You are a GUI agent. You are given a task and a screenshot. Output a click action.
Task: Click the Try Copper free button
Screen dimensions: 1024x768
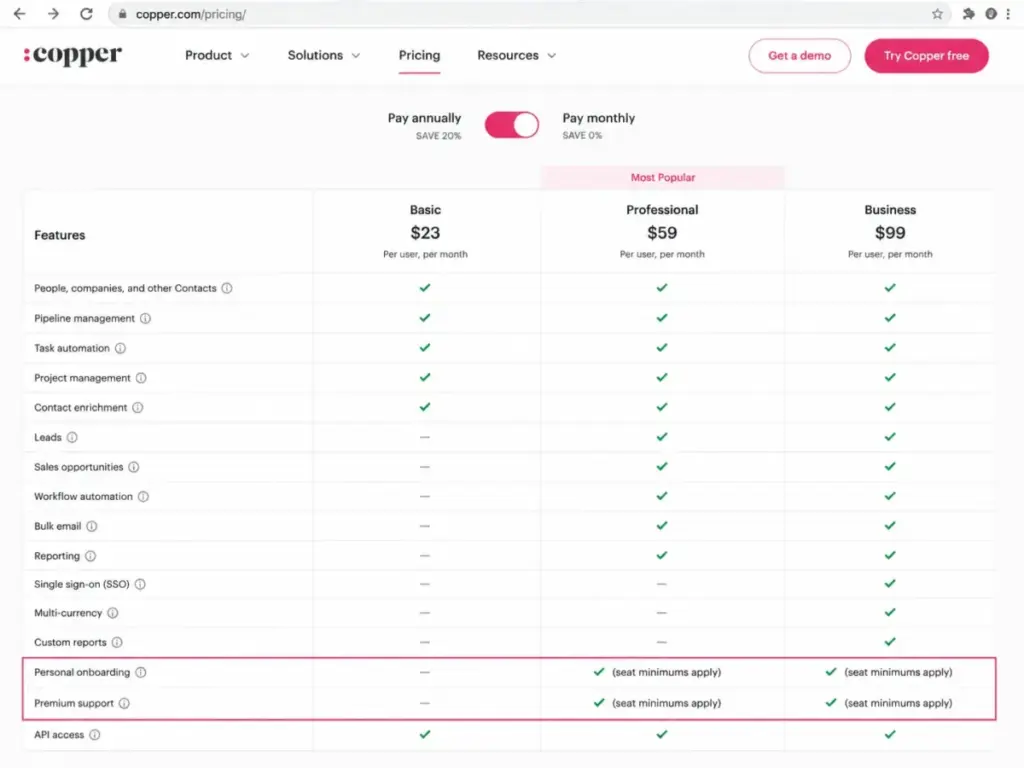coord(926,56)
